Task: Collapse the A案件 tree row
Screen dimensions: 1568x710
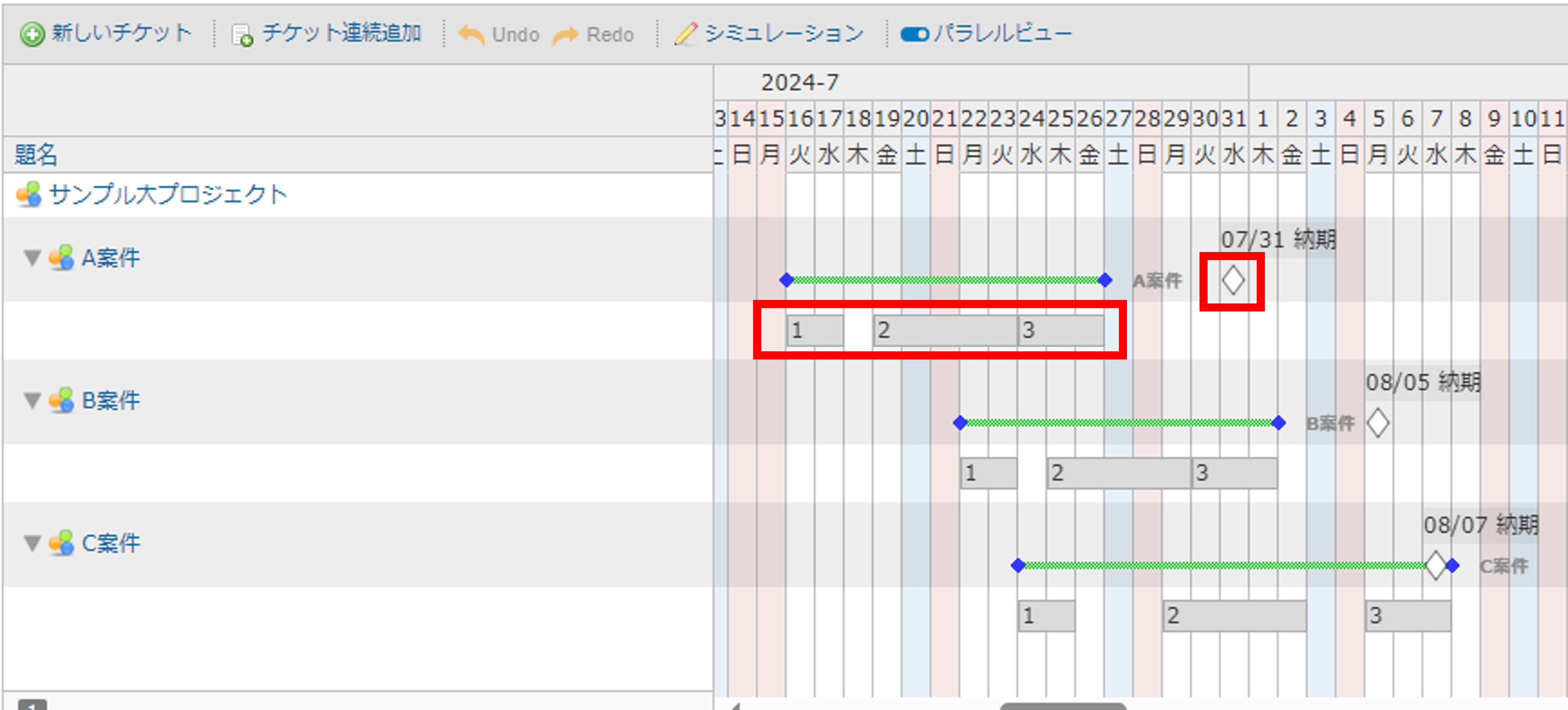Action: (x=32, y=258)
